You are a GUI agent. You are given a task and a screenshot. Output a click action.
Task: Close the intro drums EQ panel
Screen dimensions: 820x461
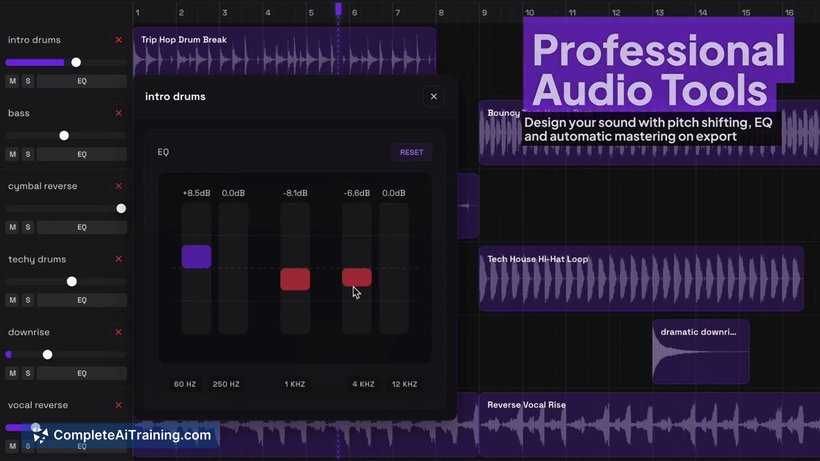coord(434,96)
